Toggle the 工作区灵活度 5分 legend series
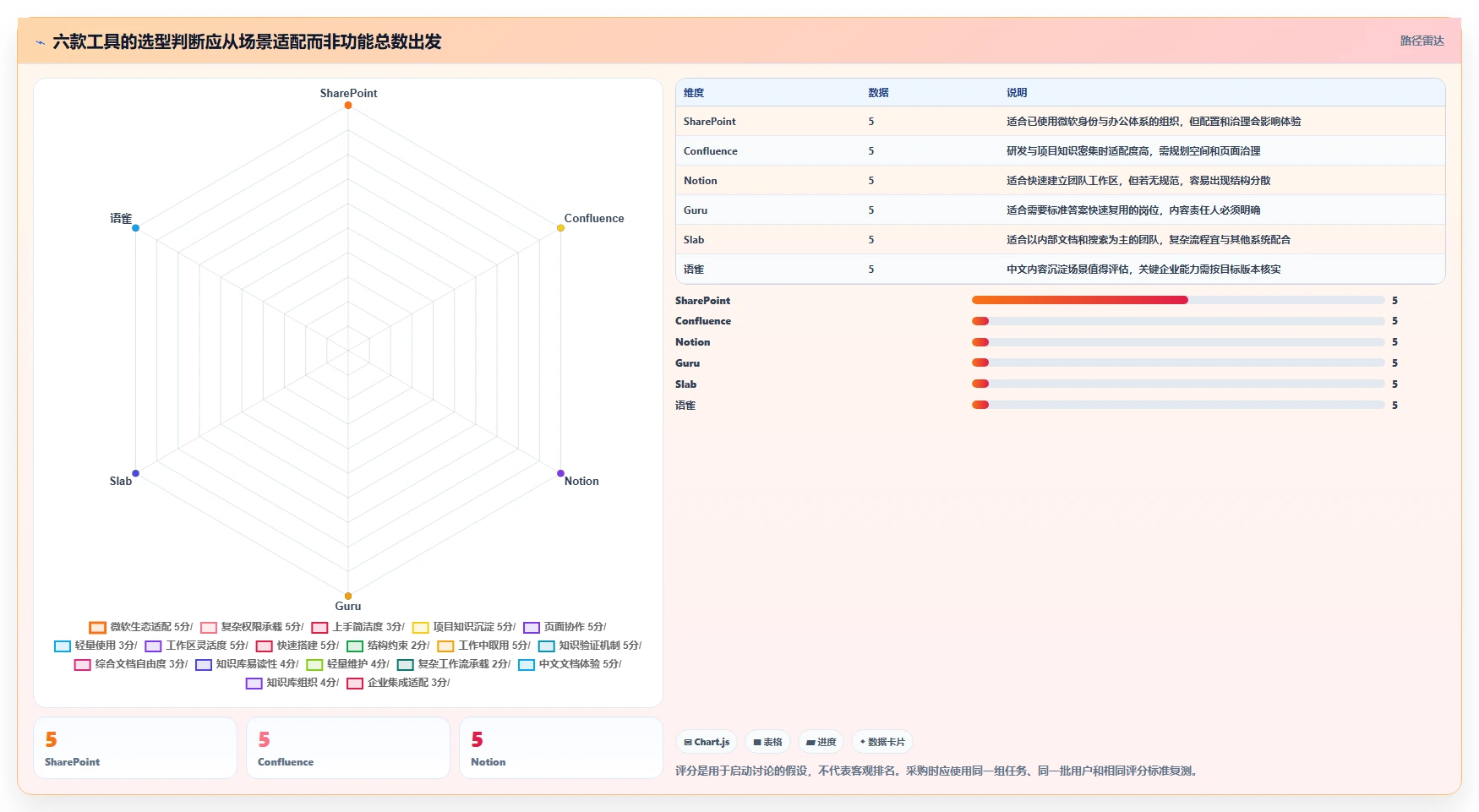 click(196, 646)
